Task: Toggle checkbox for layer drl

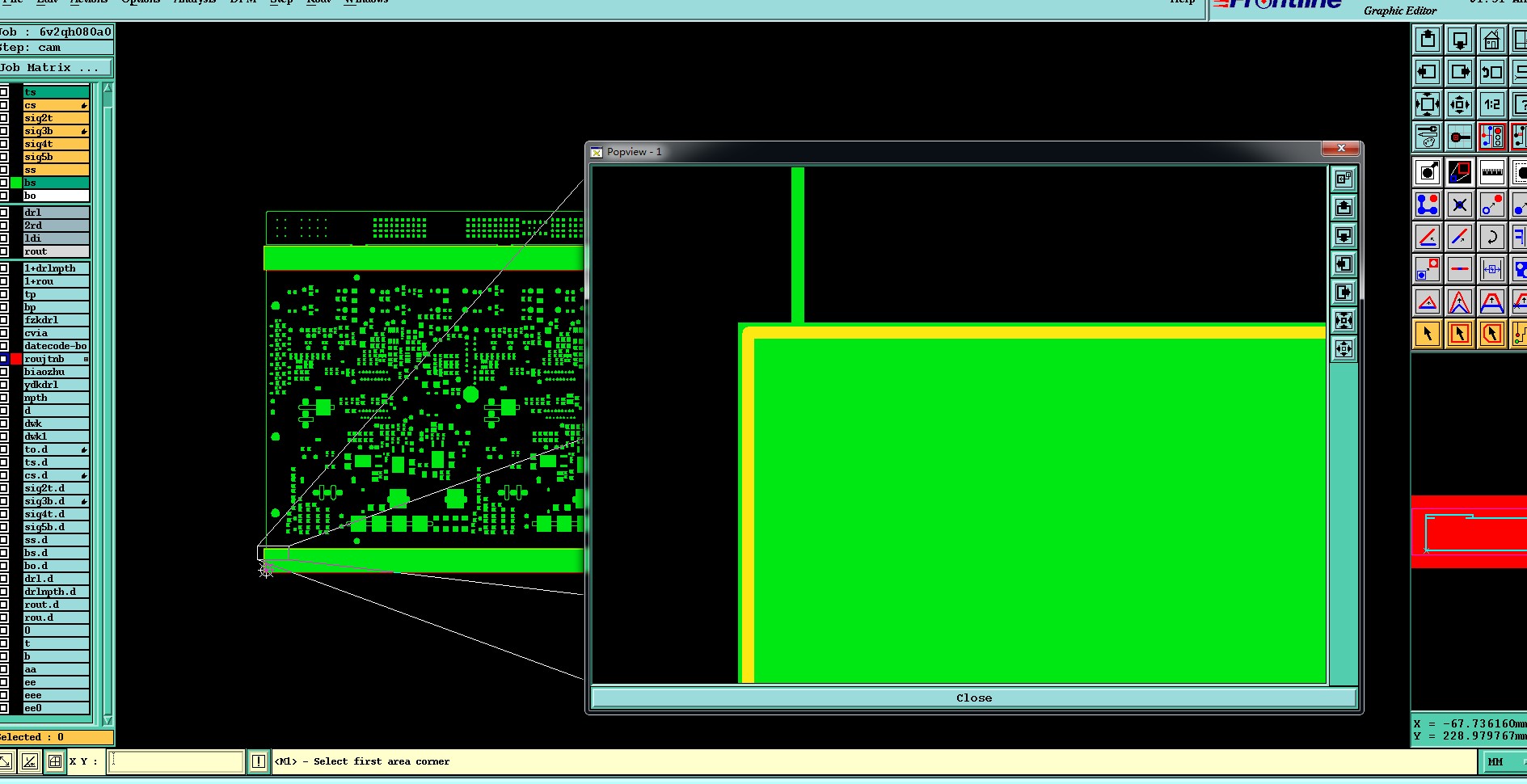Action: pos(4,213)
